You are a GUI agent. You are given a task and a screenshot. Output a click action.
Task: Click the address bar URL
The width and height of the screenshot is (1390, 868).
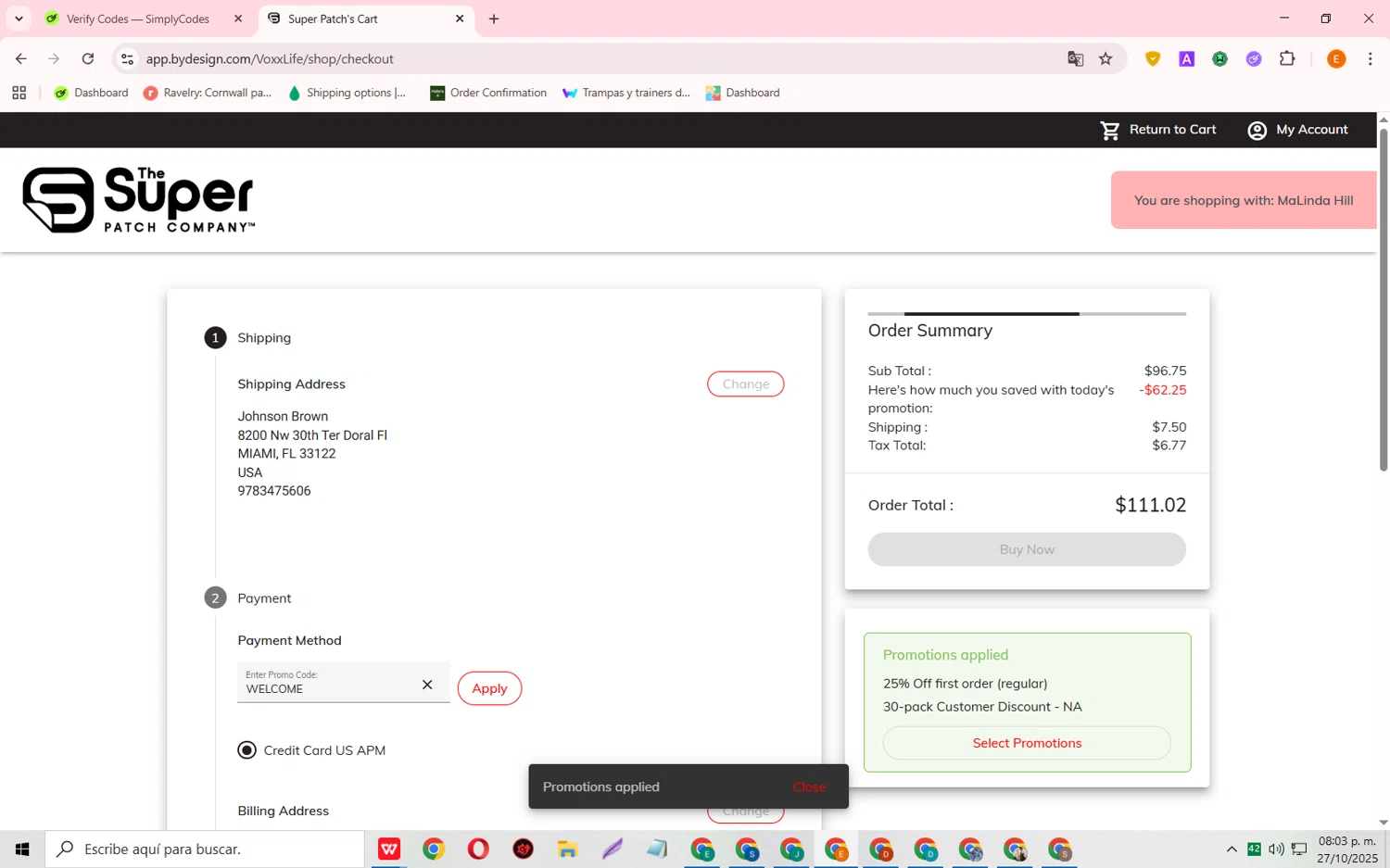270,58
